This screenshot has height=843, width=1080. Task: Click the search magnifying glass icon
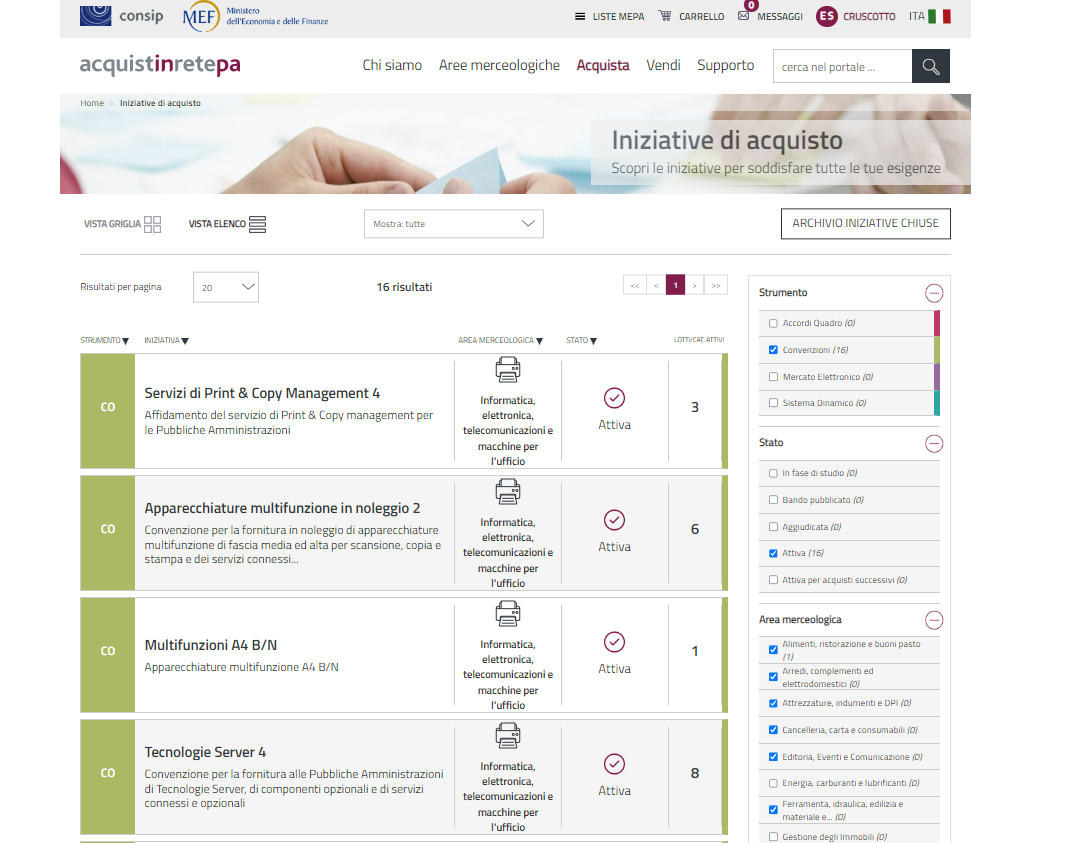click(931, 67)
